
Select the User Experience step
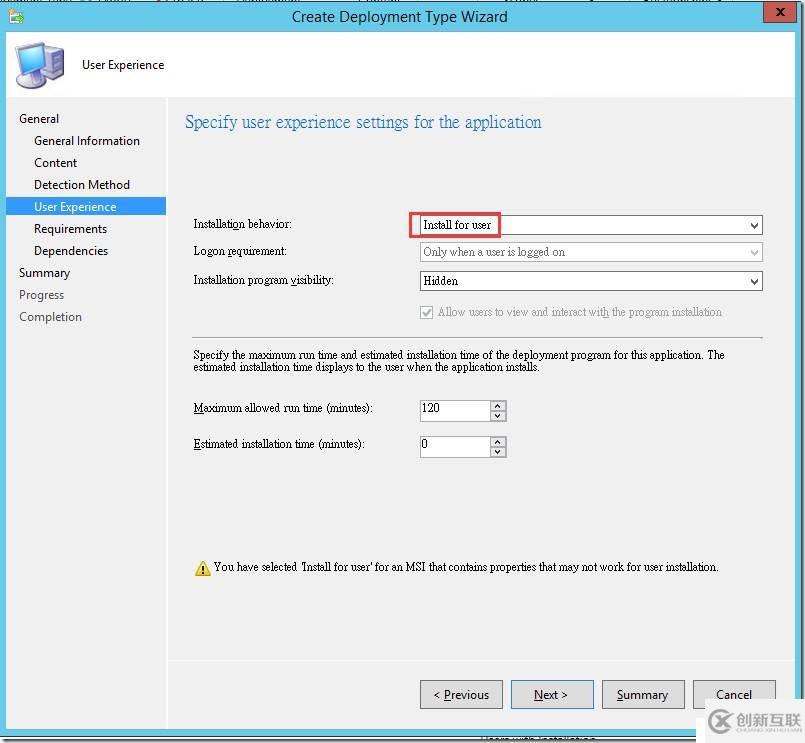(86, 206)
